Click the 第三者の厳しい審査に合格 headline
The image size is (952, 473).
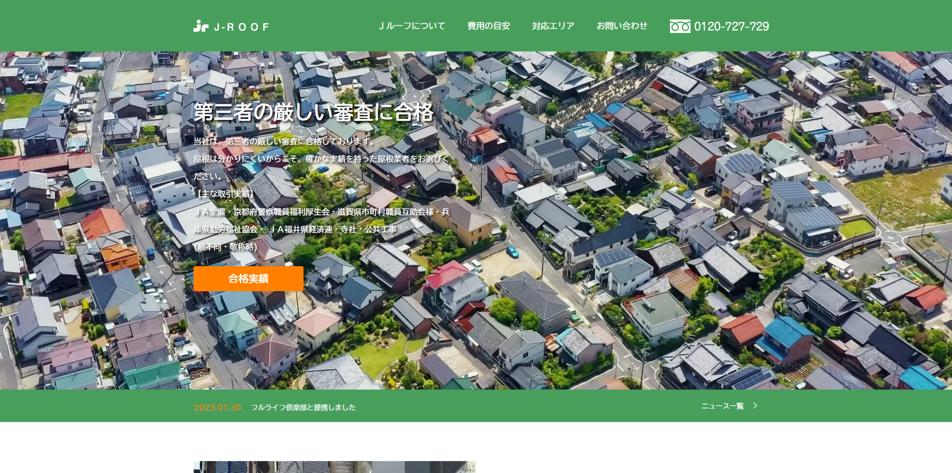313,112
